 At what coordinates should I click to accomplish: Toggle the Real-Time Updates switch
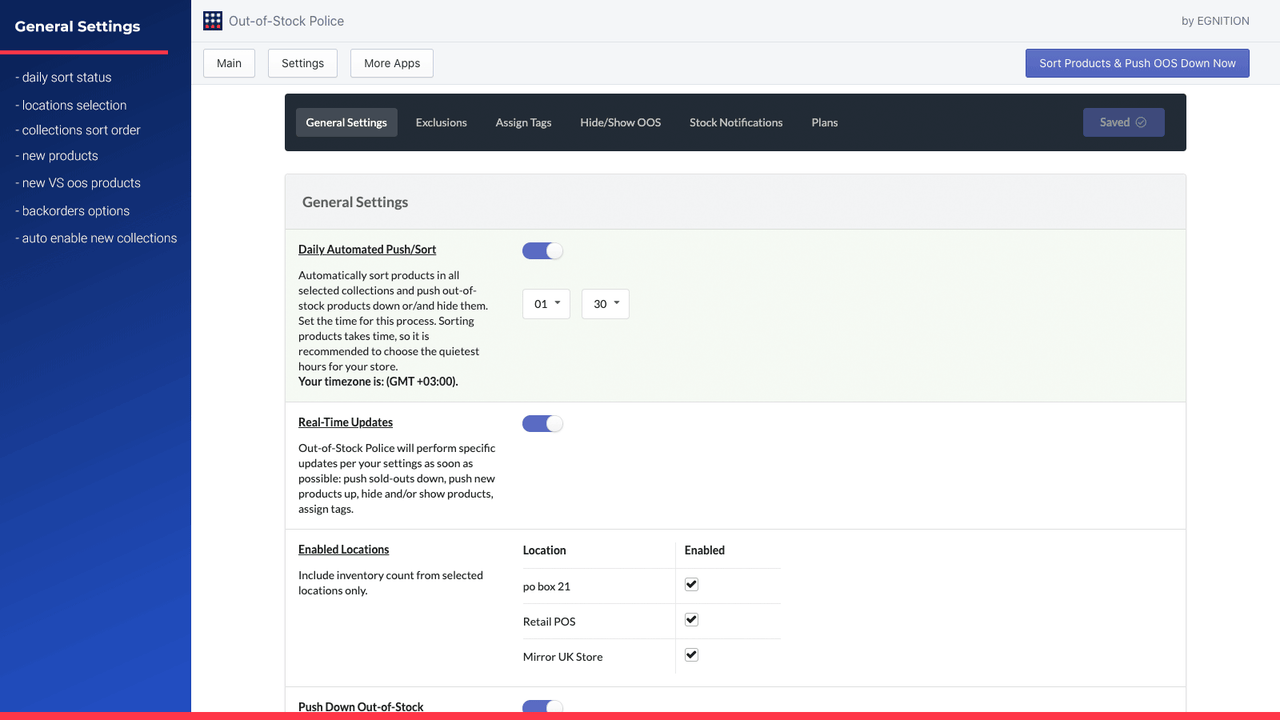click(543, 424)
